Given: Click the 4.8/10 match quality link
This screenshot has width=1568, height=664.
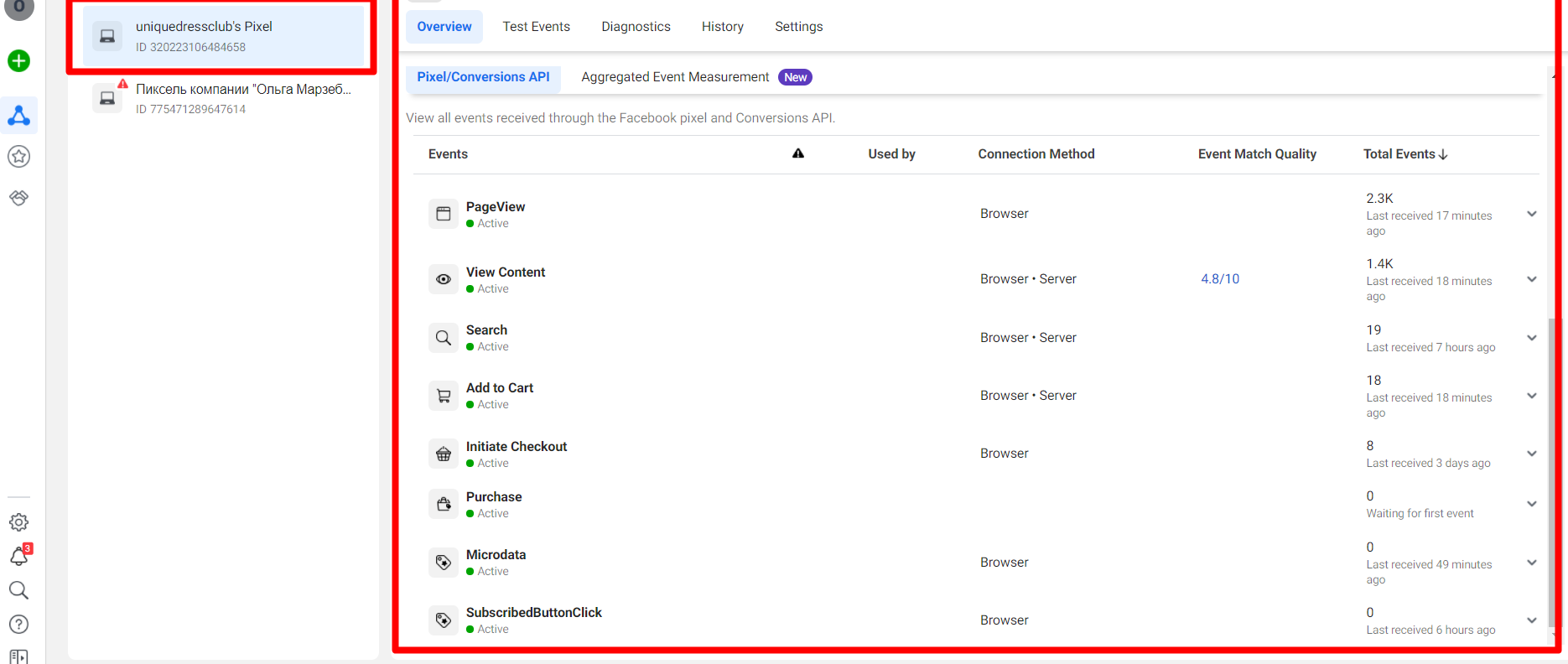Looking at the screenshot, I should pos(1219,279).
